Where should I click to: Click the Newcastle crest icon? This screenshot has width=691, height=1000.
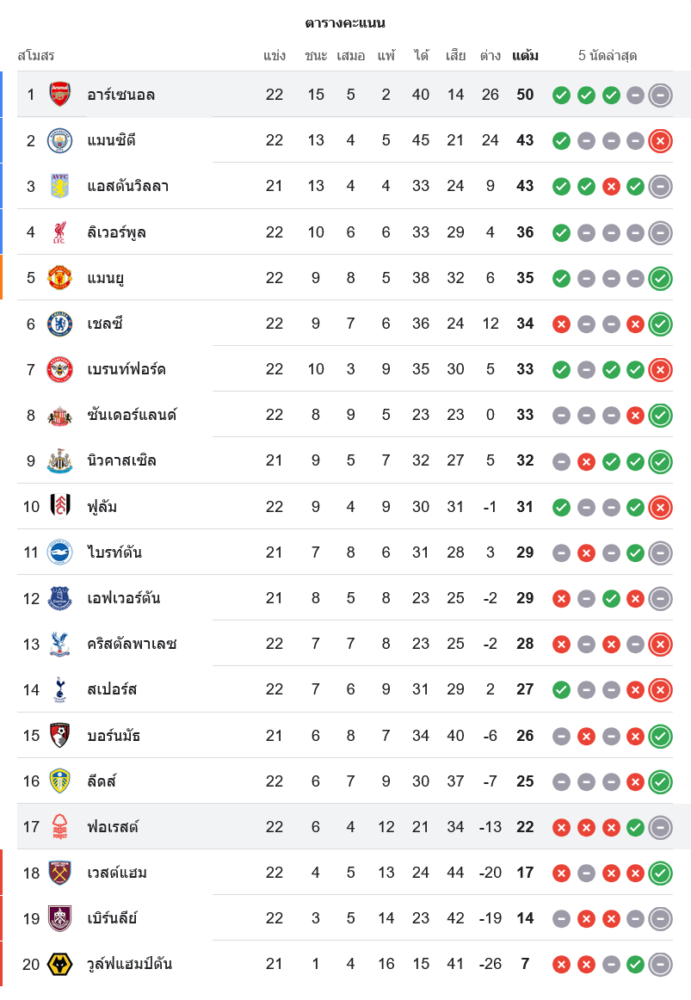[60, 461]
